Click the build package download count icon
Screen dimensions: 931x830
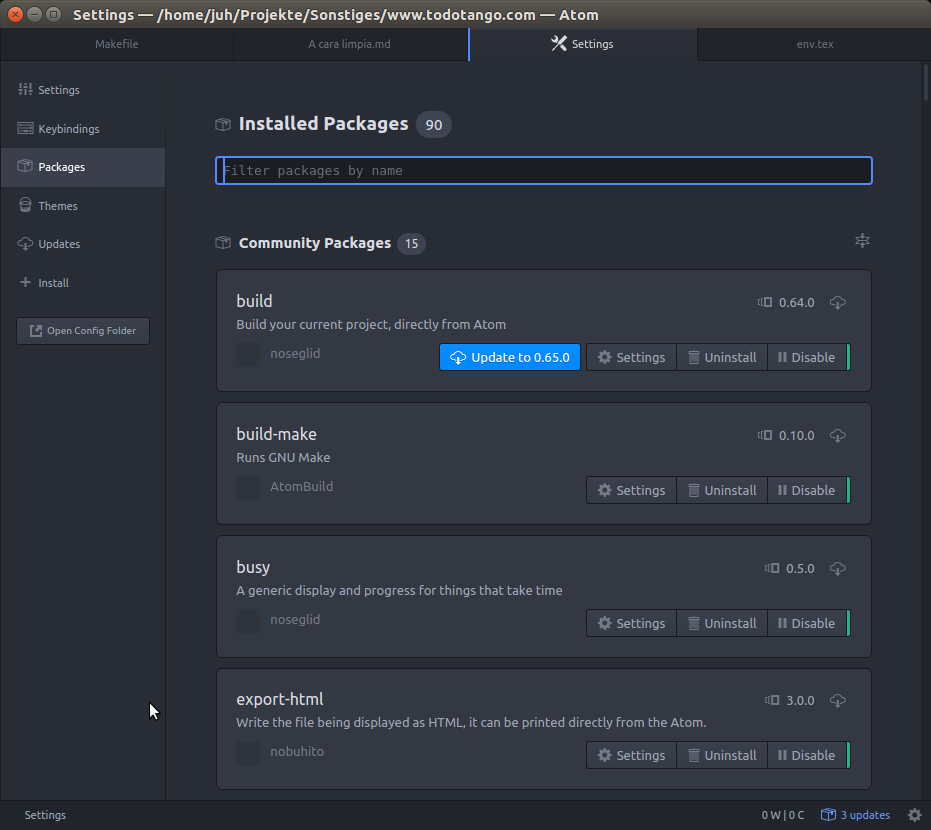[838, 303]
